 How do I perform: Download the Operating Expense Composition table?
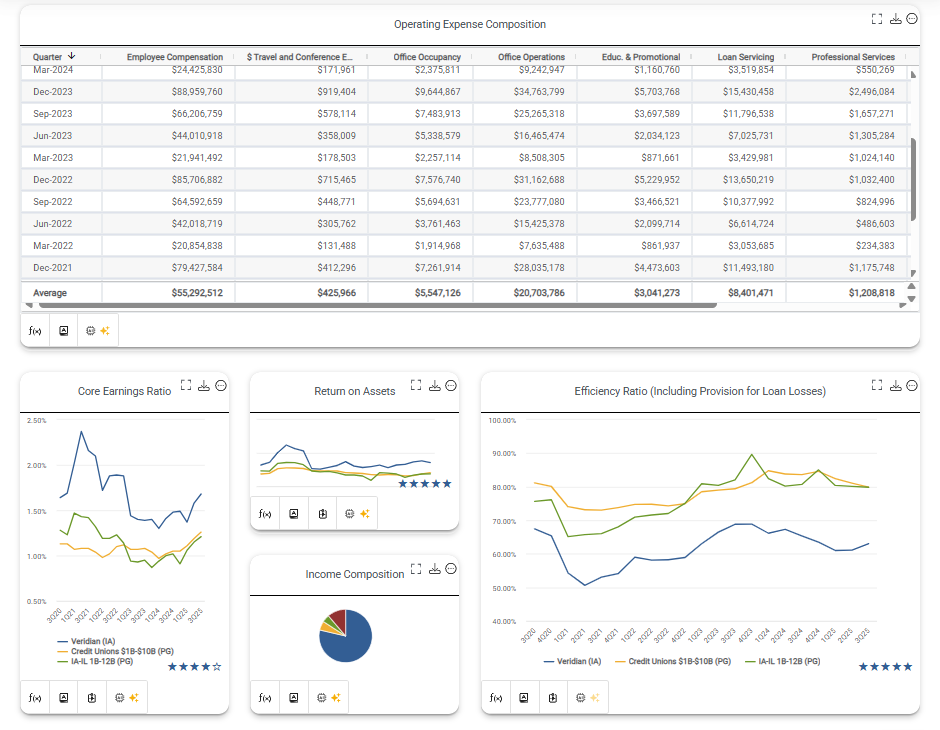[x=895, y=19]
